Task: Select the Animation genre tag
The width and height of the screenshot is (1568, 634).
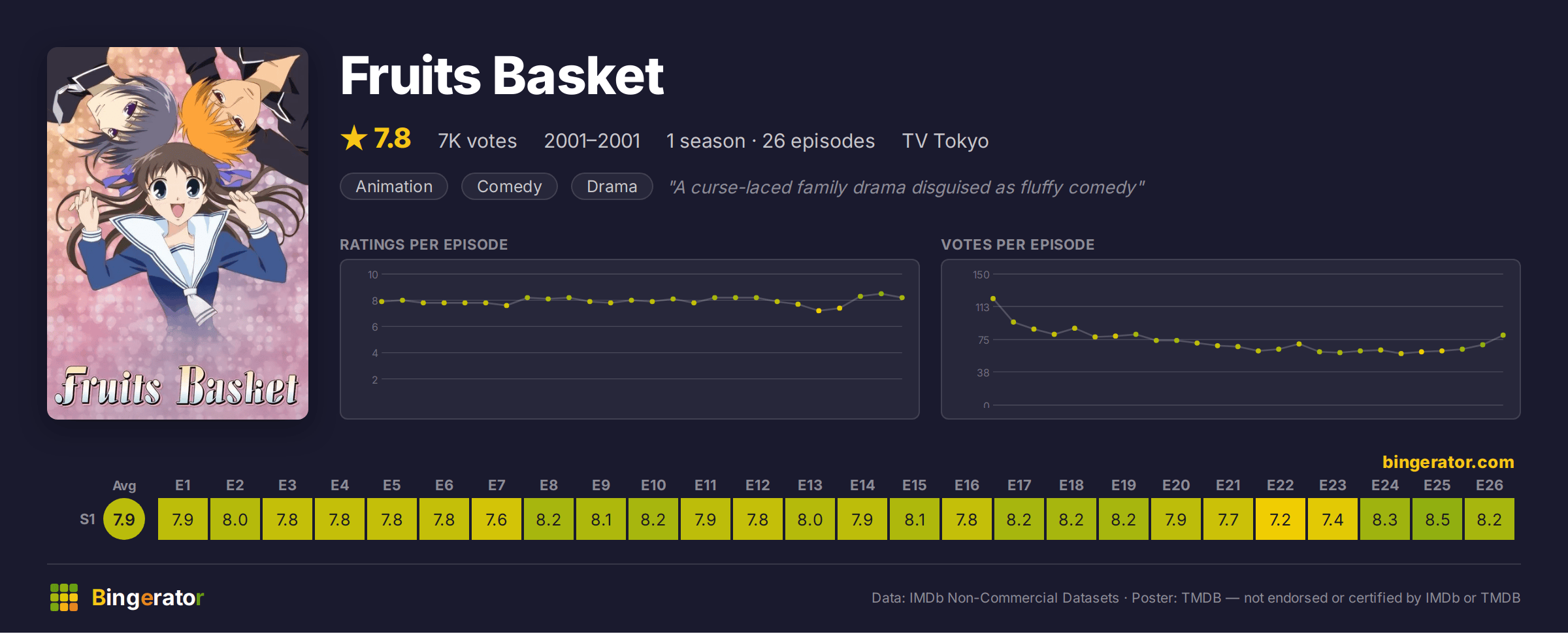Action: 394,186
